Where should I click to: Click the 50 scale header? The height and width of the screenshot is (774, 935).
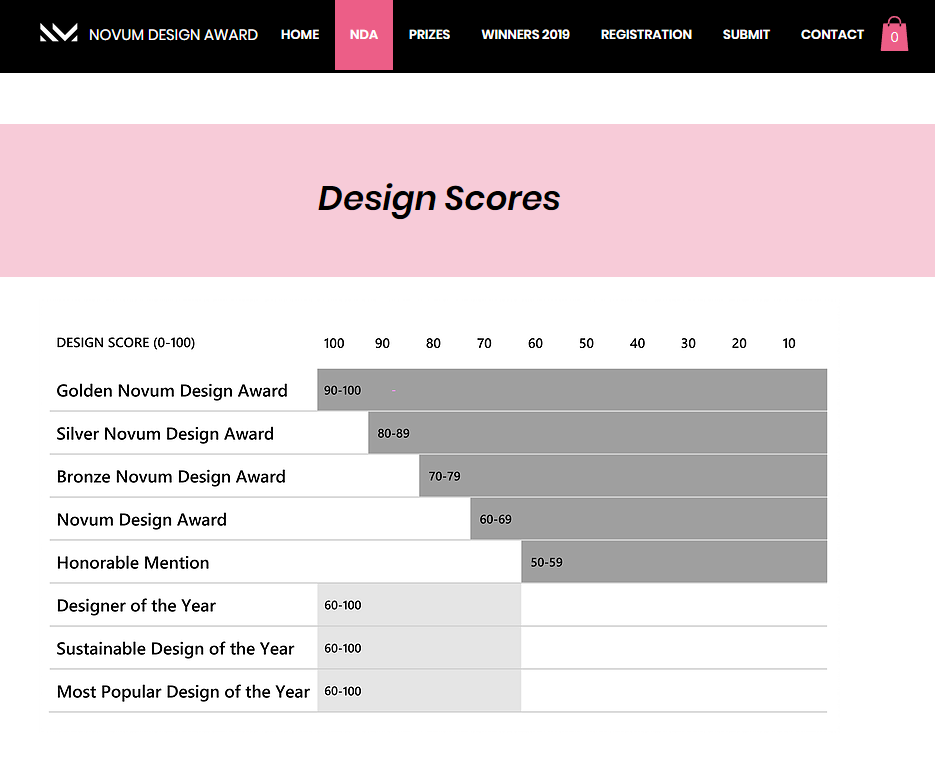click(586, 343)
